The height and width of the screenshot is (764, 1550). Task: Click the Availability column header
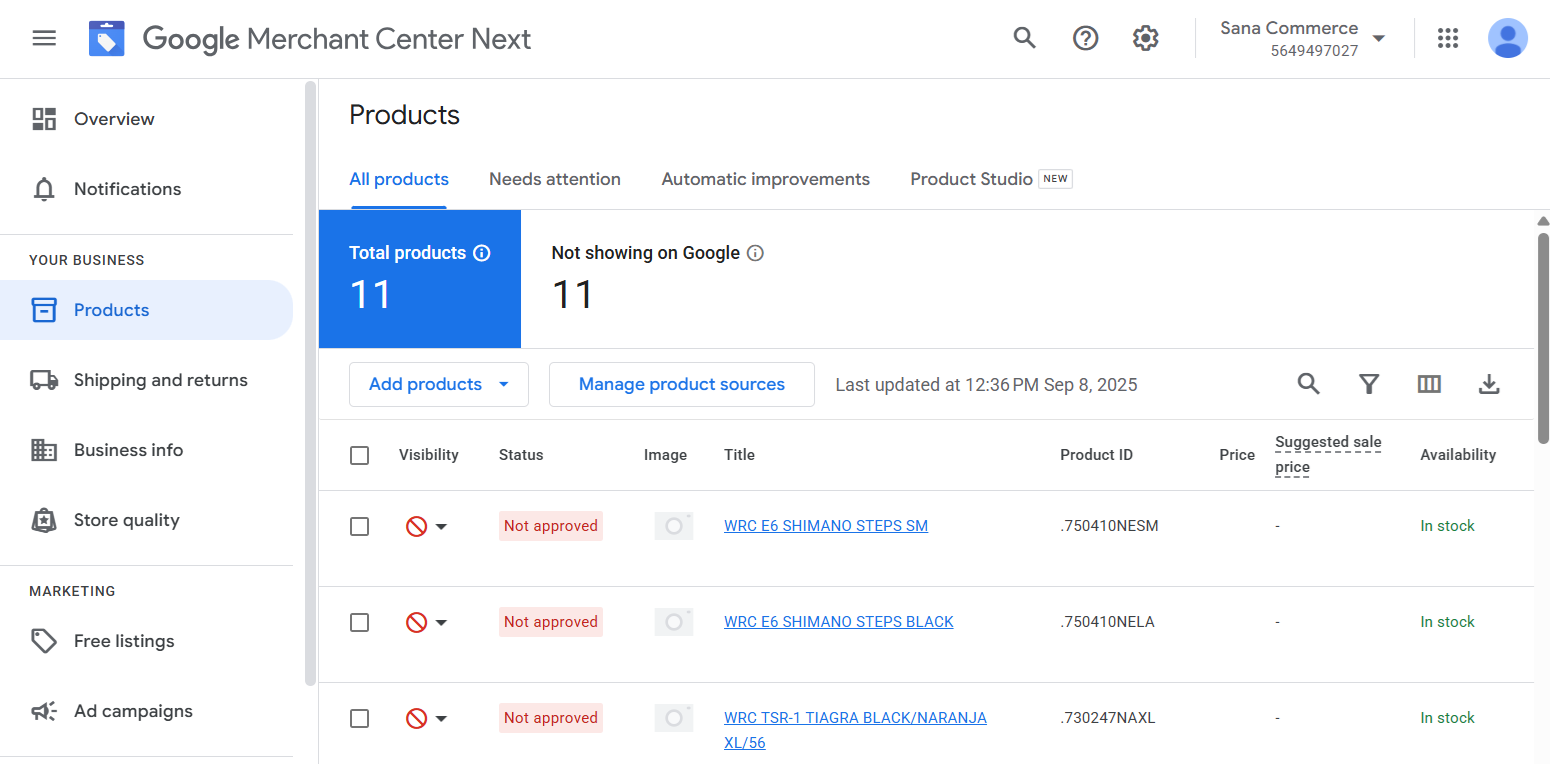pos(1458,455)
